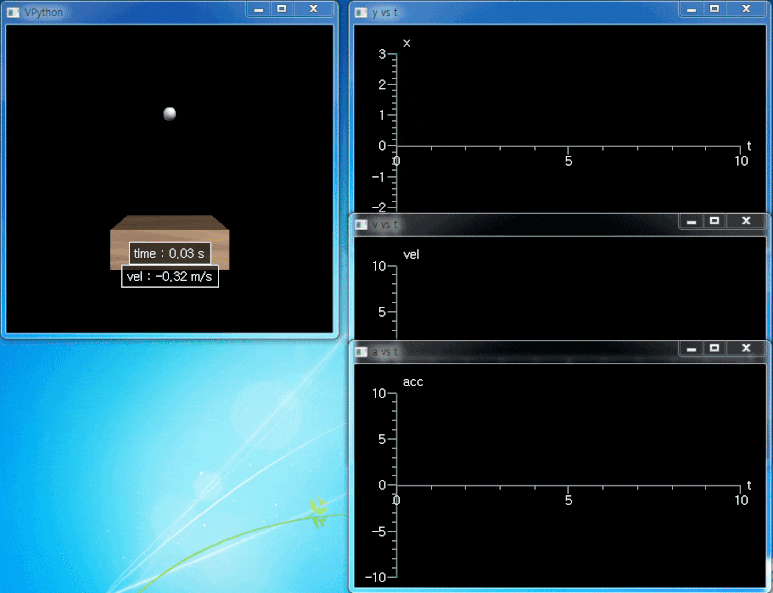This screenshot has width=773, height=593.
Task: Maximize the VPython window
Action: coord(281,9)
